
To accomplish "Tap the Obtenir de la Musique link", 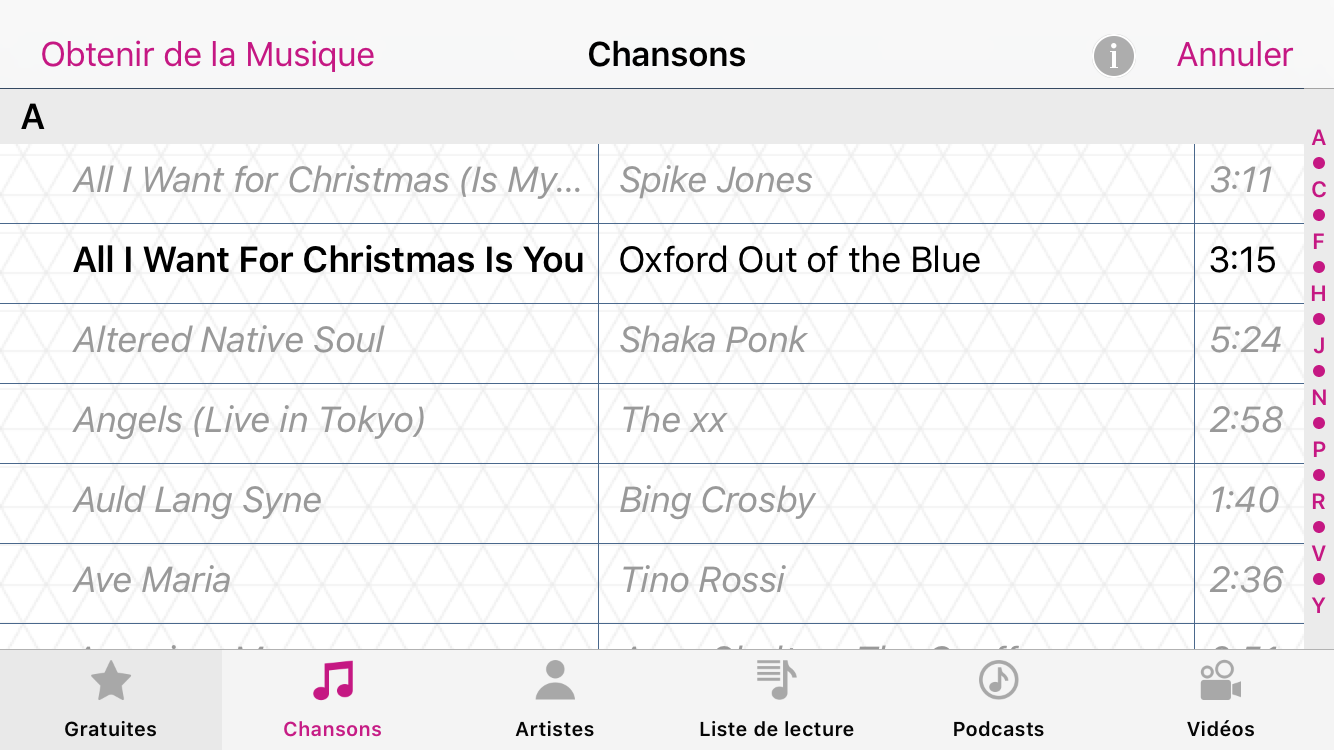I will pyautogui.click(x=208, y=54).
